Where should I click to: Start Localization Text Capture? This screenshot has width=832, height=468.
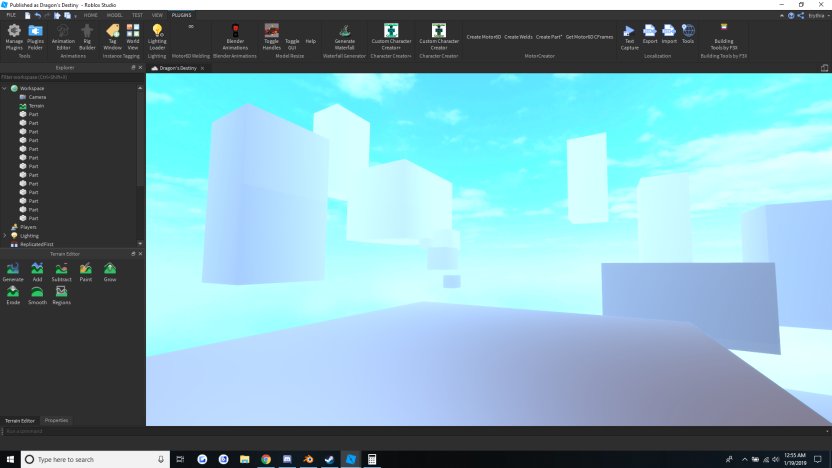[x=629, y=37]
